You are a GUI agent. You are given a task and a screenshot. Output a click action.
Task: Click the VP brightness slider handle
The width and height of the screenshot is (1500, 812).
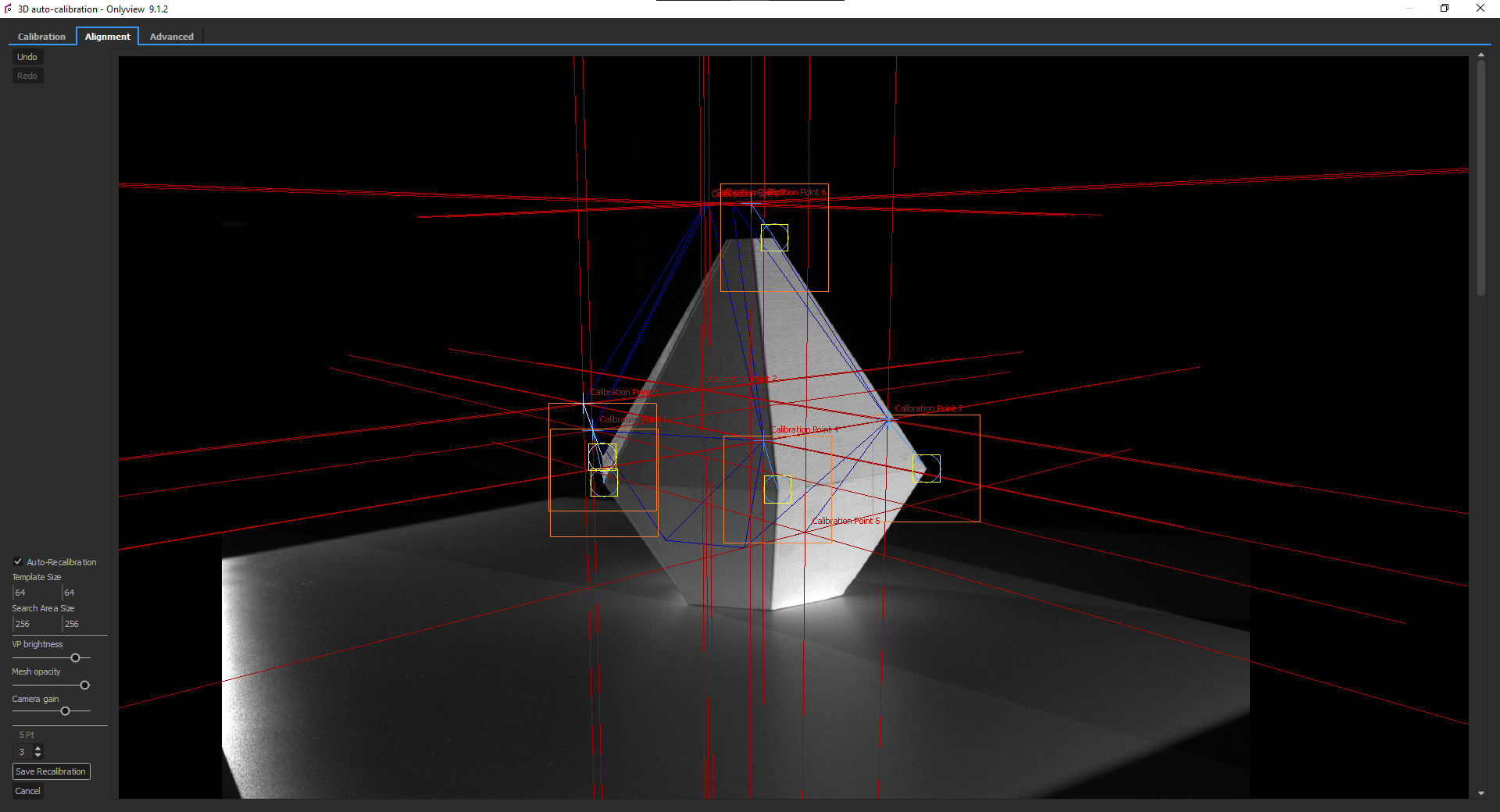tap(76, 658)
